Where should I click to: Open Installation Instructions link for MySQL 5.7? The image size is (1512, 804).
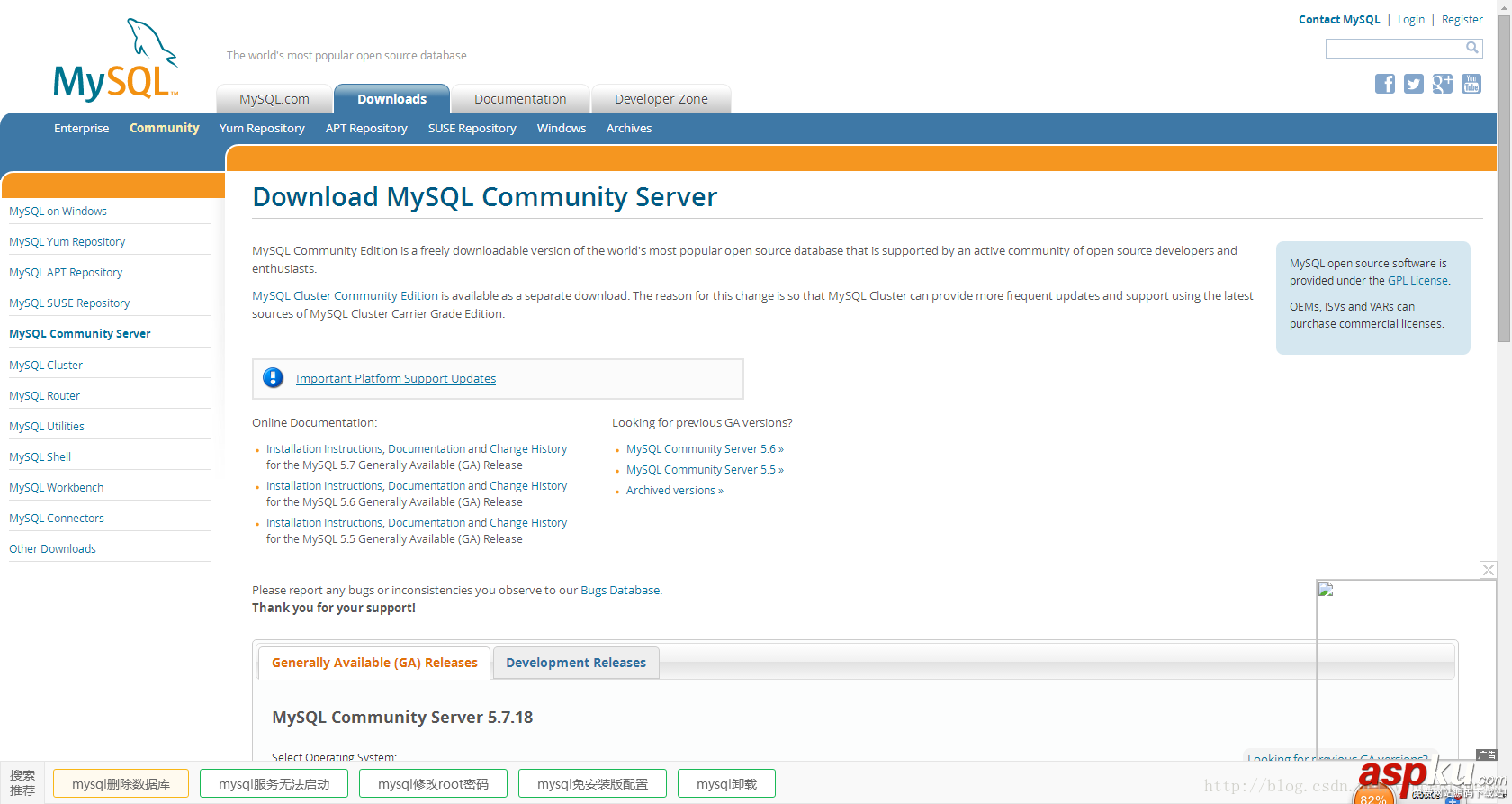(325, 449)
